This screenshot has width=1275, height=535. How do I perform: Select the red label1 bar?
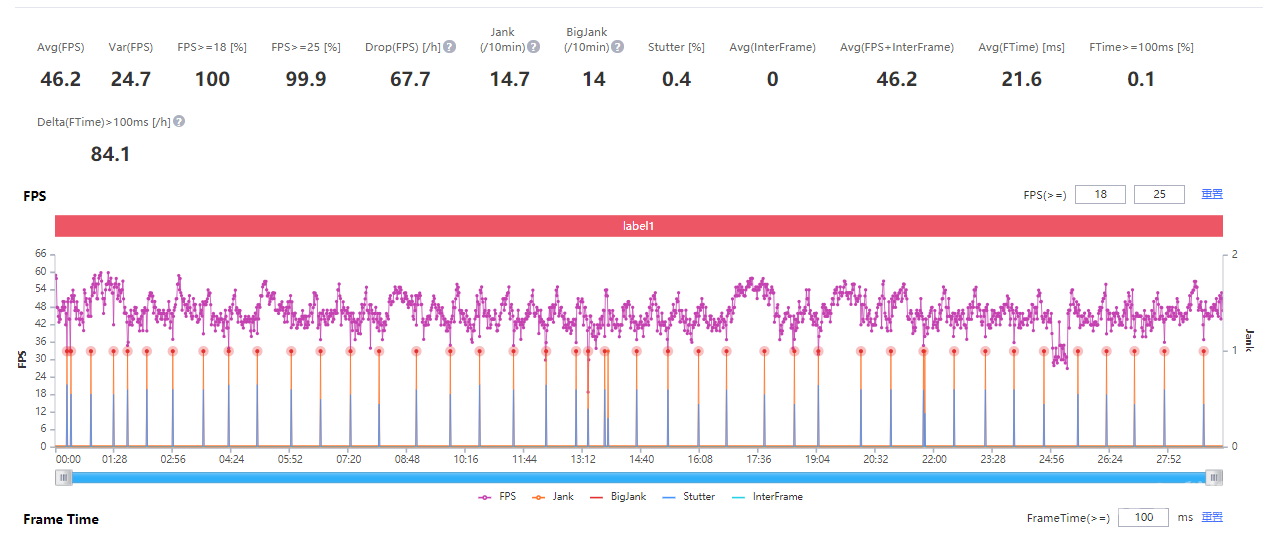pyautogui.click(x=639, y=226)
